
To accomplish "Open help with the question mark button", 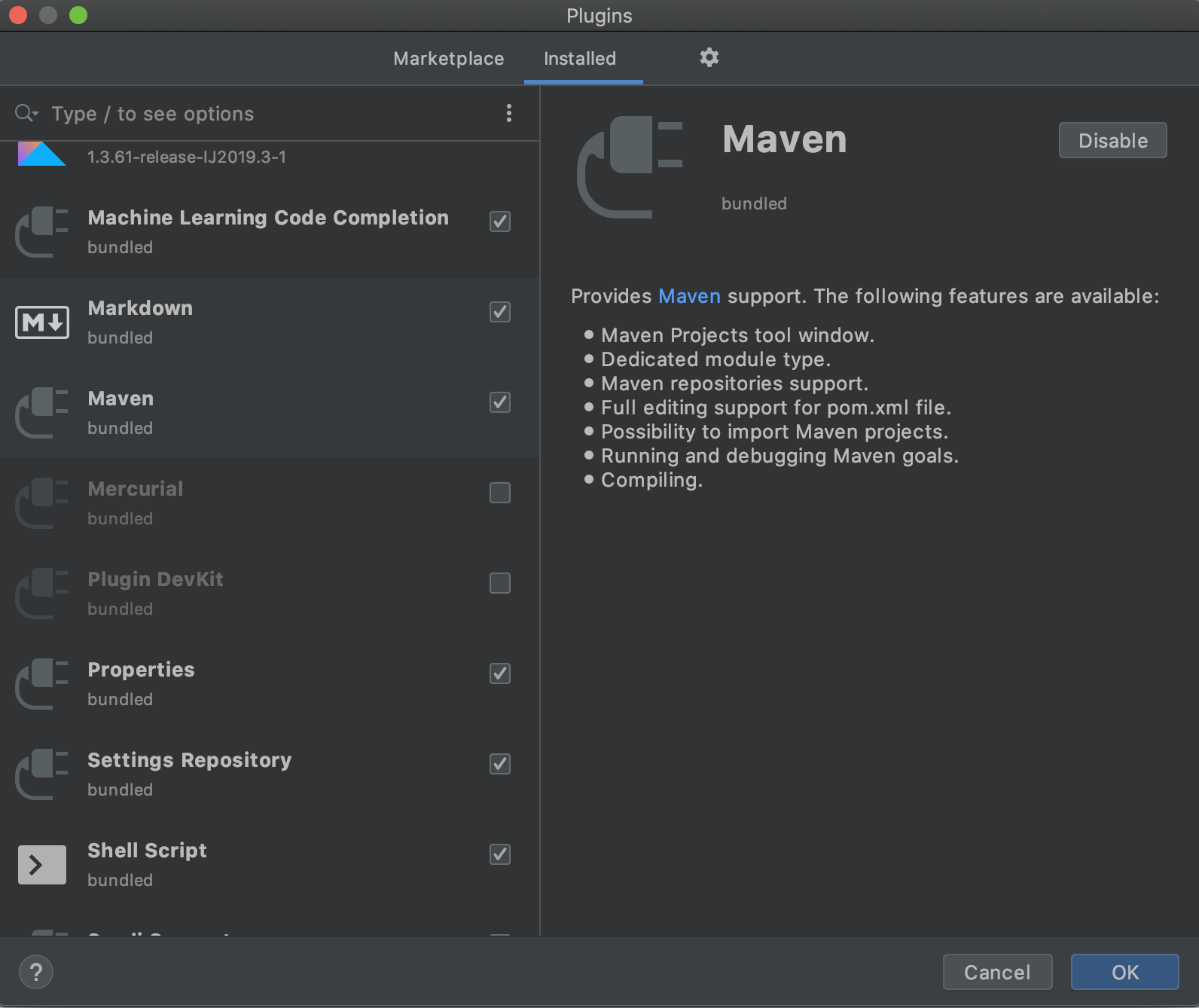I will pos(36,972).
